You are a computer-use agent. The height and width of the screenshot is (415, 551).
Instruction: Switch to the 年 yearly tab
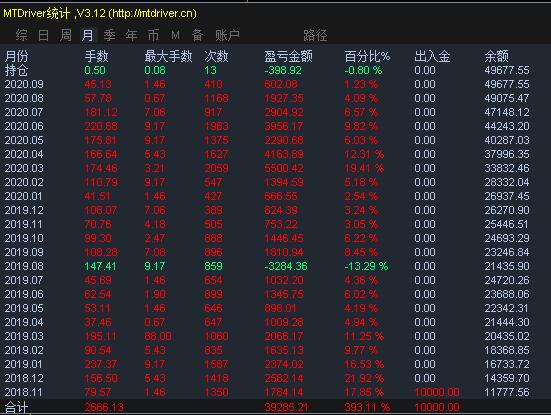[x=131, y=35]
